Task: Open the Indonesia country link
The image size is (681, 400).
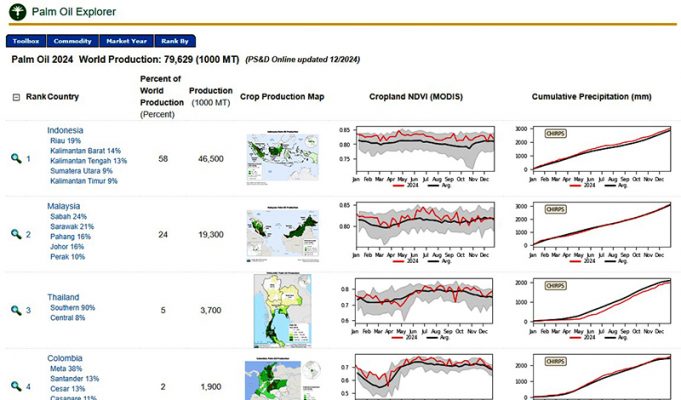Action: click(65, 130)
